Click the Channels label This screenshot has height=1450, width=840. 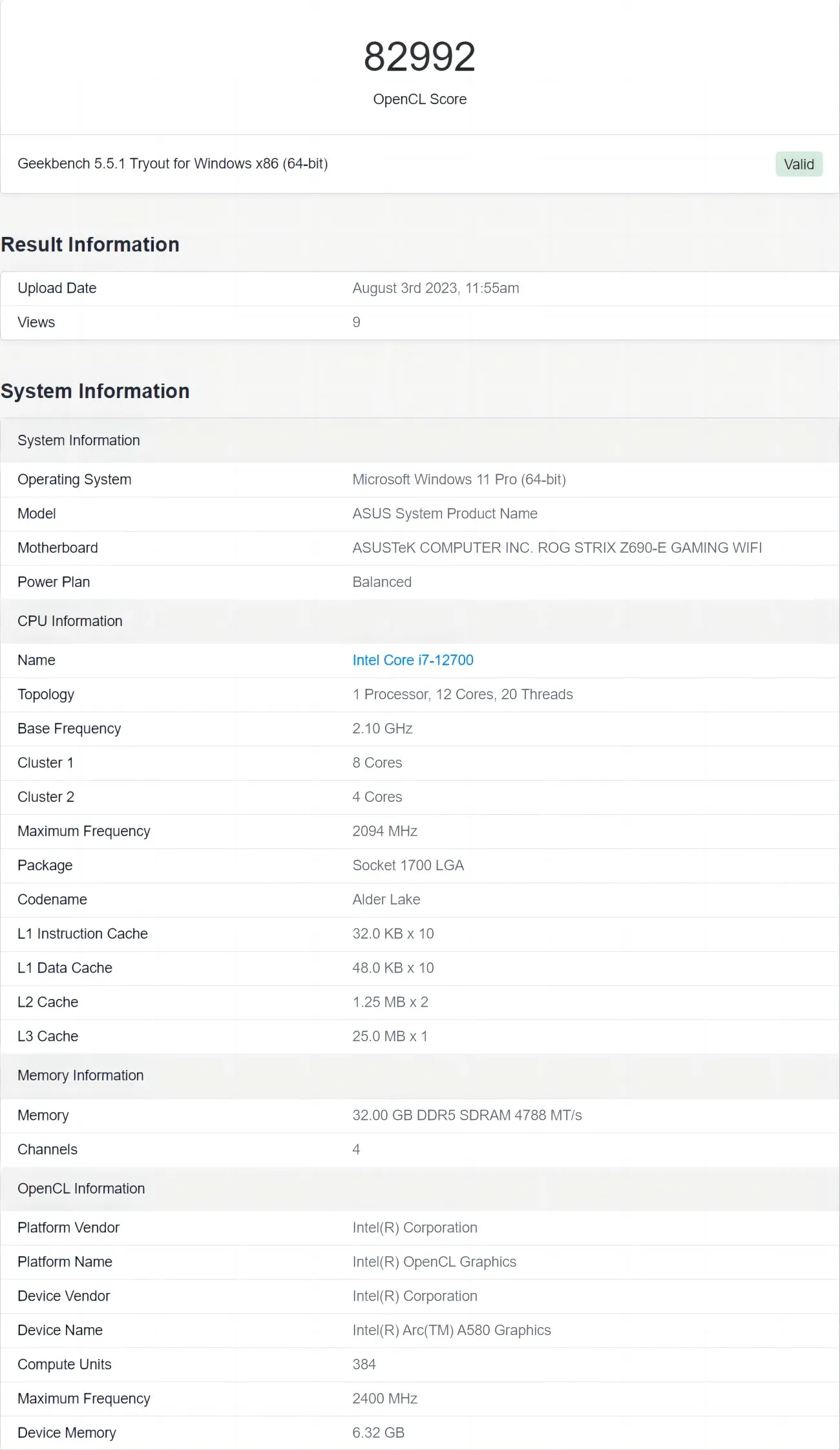pos(47,1150)
